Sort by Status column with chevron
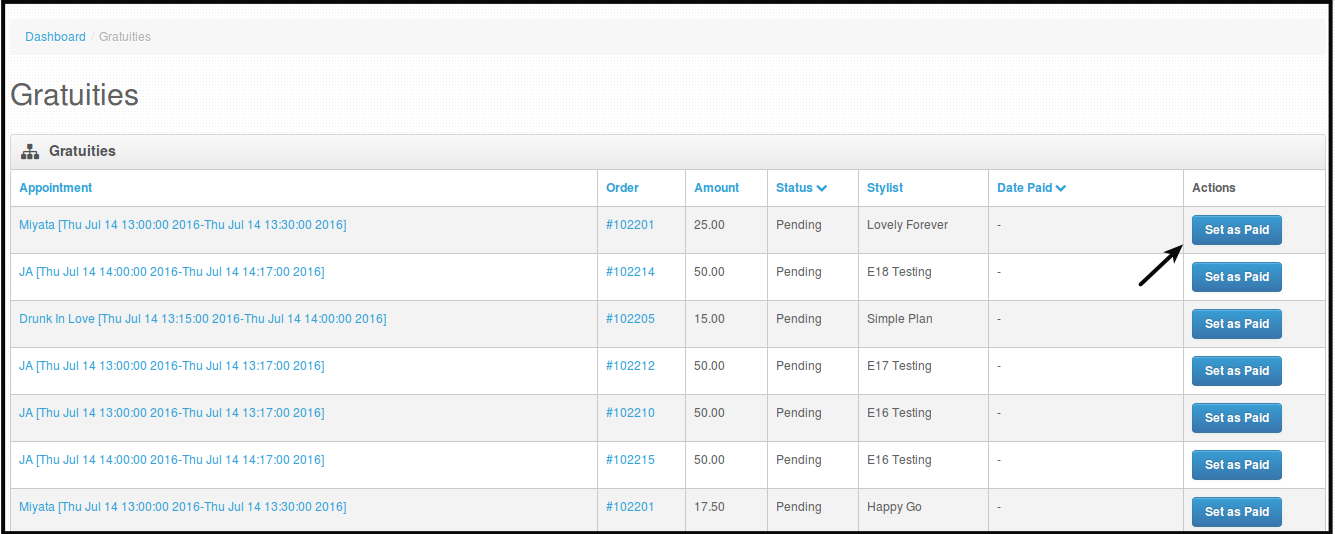This screenshot has height=534, width=1335. click(x=801, y=188)
